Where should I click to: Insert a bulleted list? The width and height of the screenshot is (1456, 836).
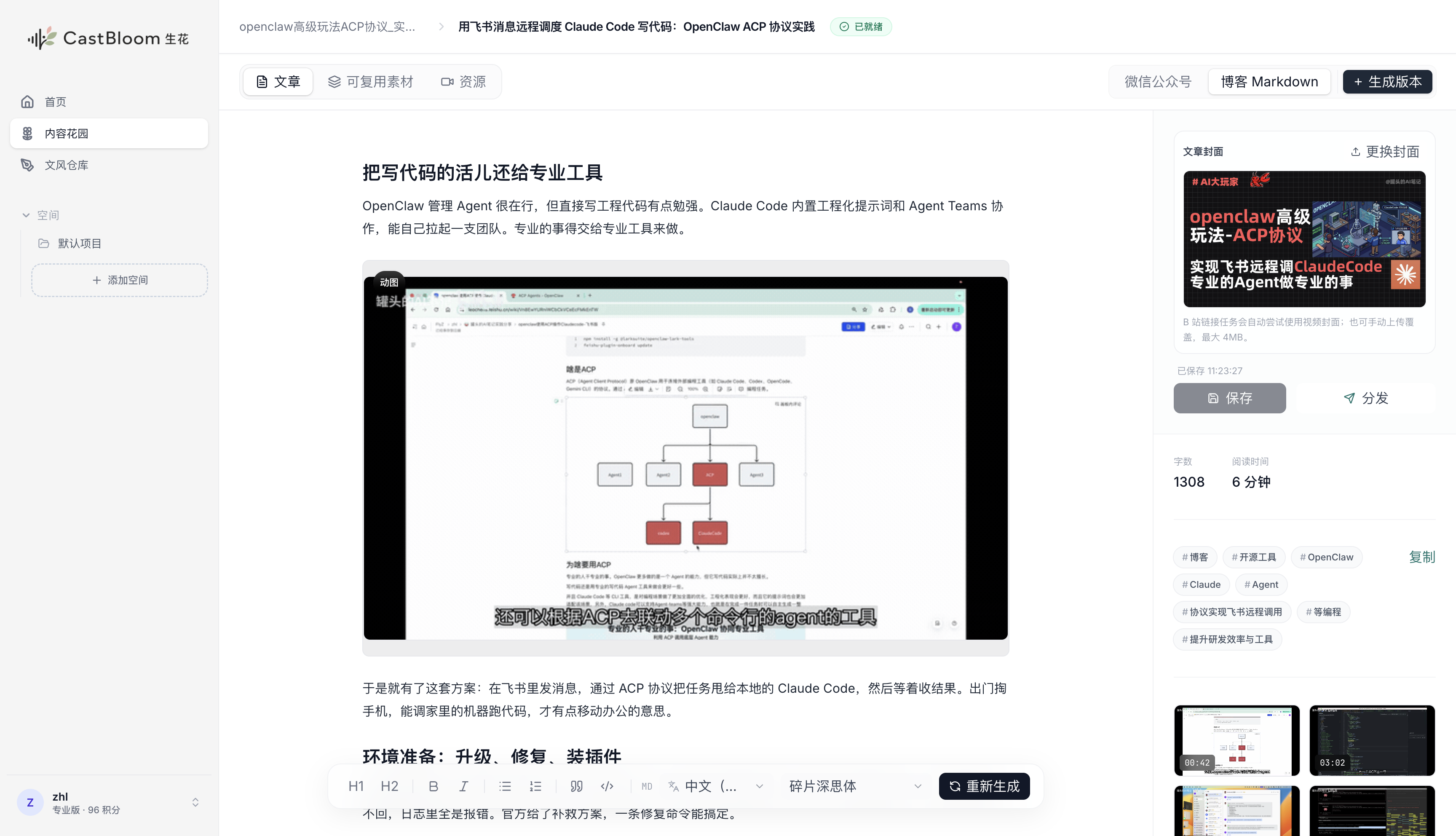[x=505, y=786]
